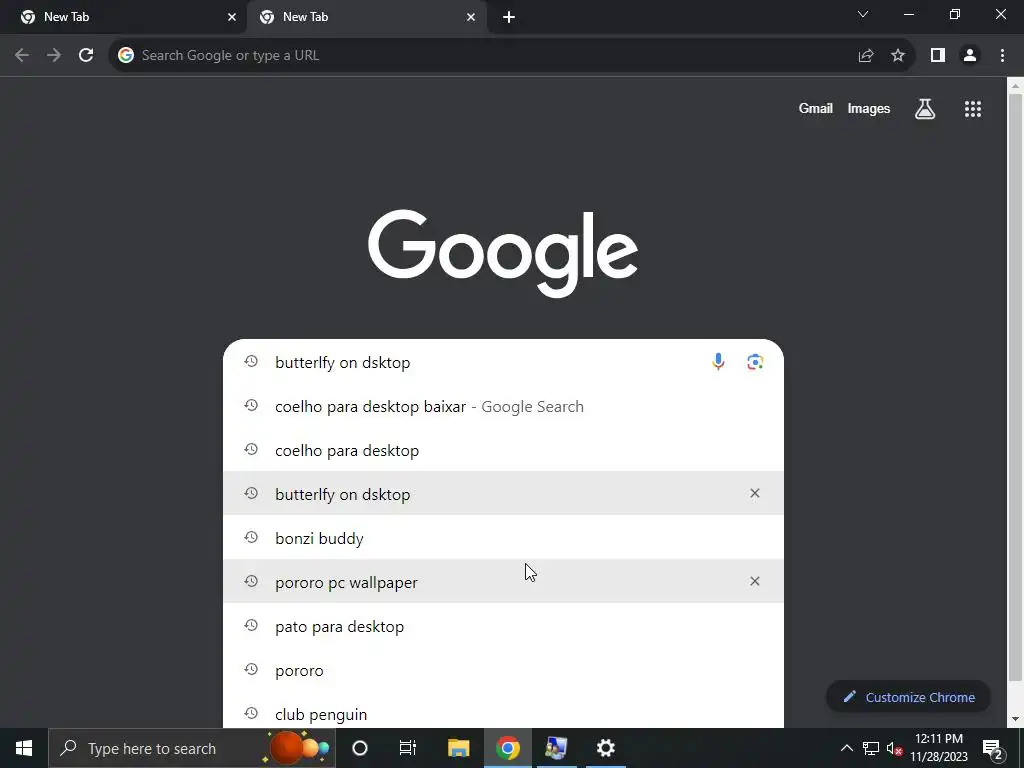Search by image with Google Lens
The width and height of the screenshot is (1024, 768).
(x=755, y=362)
